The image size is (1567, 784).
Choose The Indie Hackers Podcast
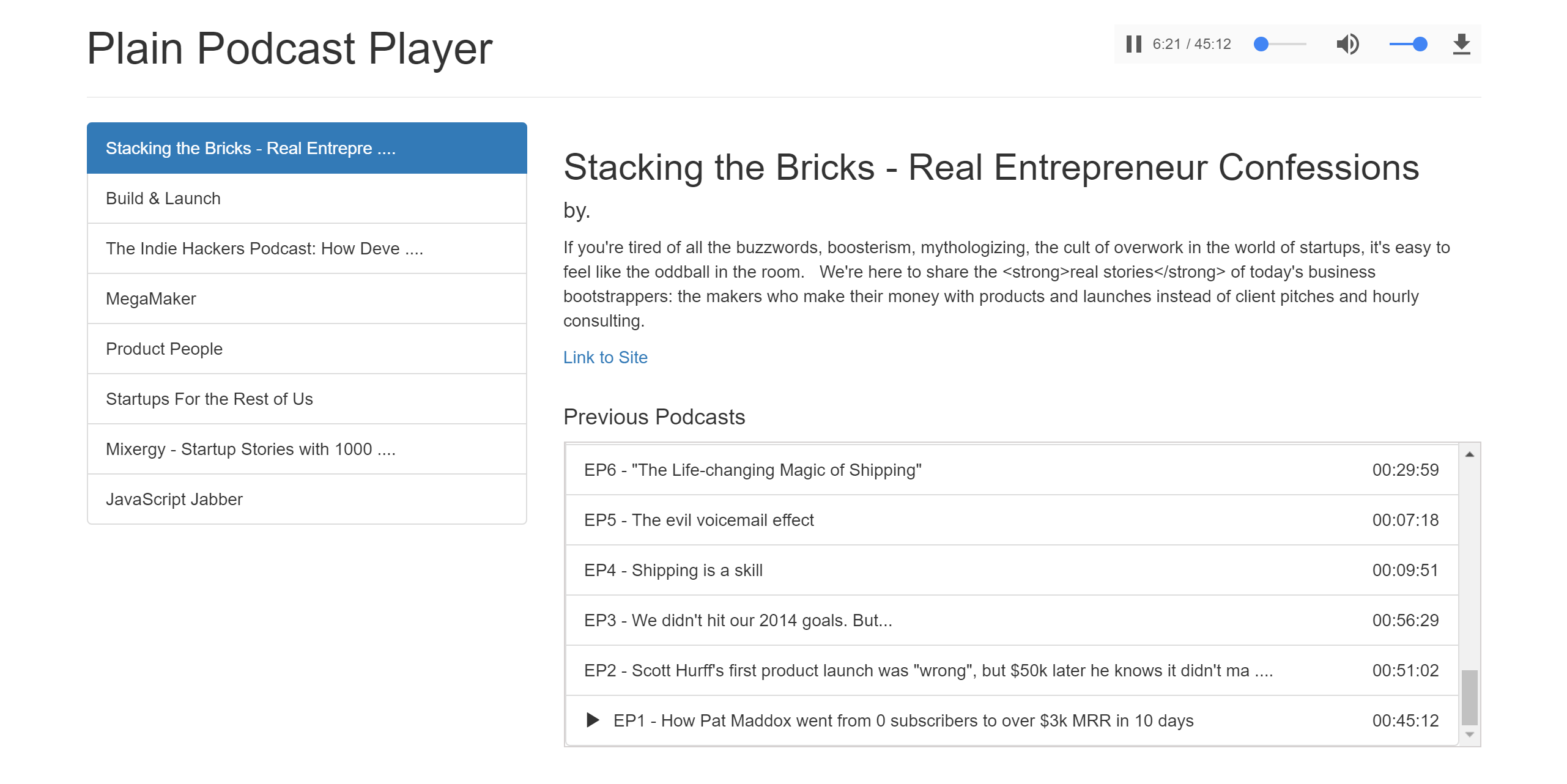point(307,248)
